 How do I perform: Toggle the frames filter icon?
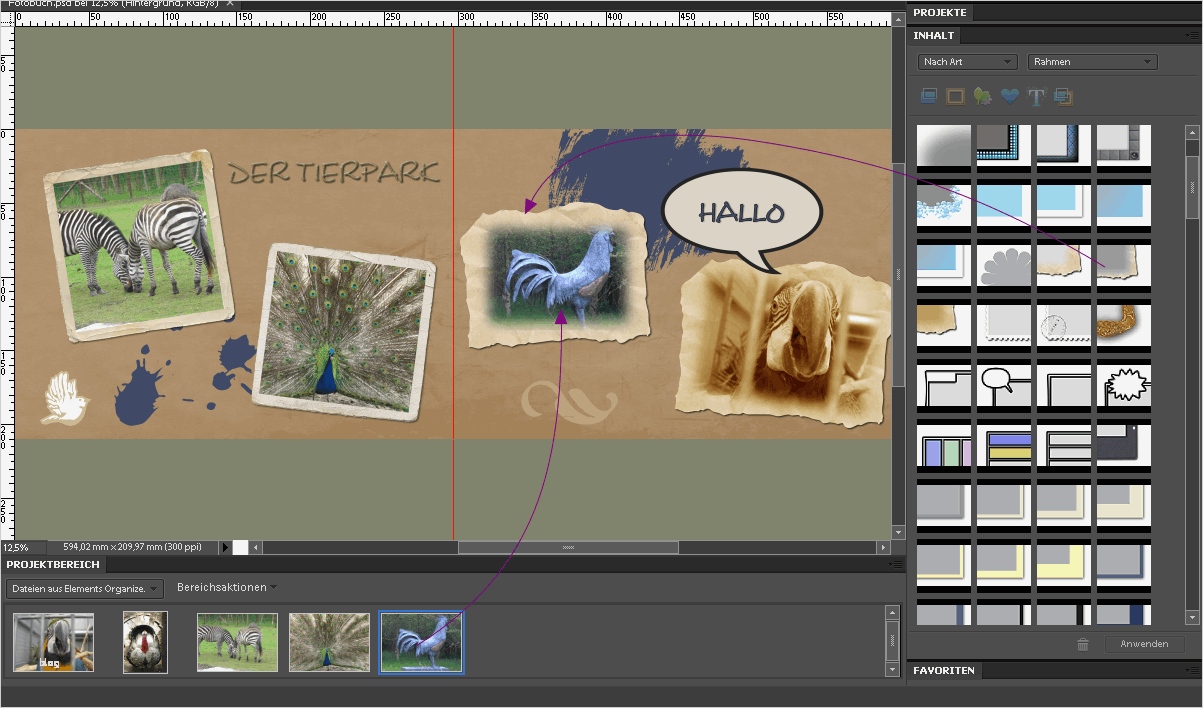click(955, 96)
